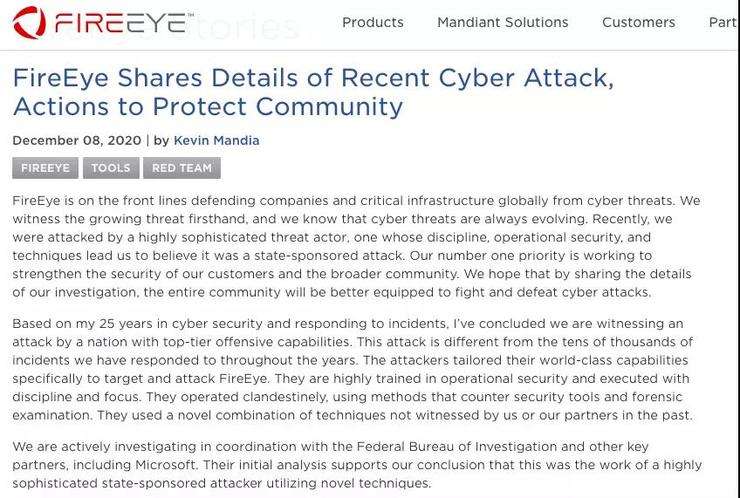Click the headline FireEye Shares Details of Recent Cyber Attack
This screenshot has width=740, height=498.
(x=313, y=78)
